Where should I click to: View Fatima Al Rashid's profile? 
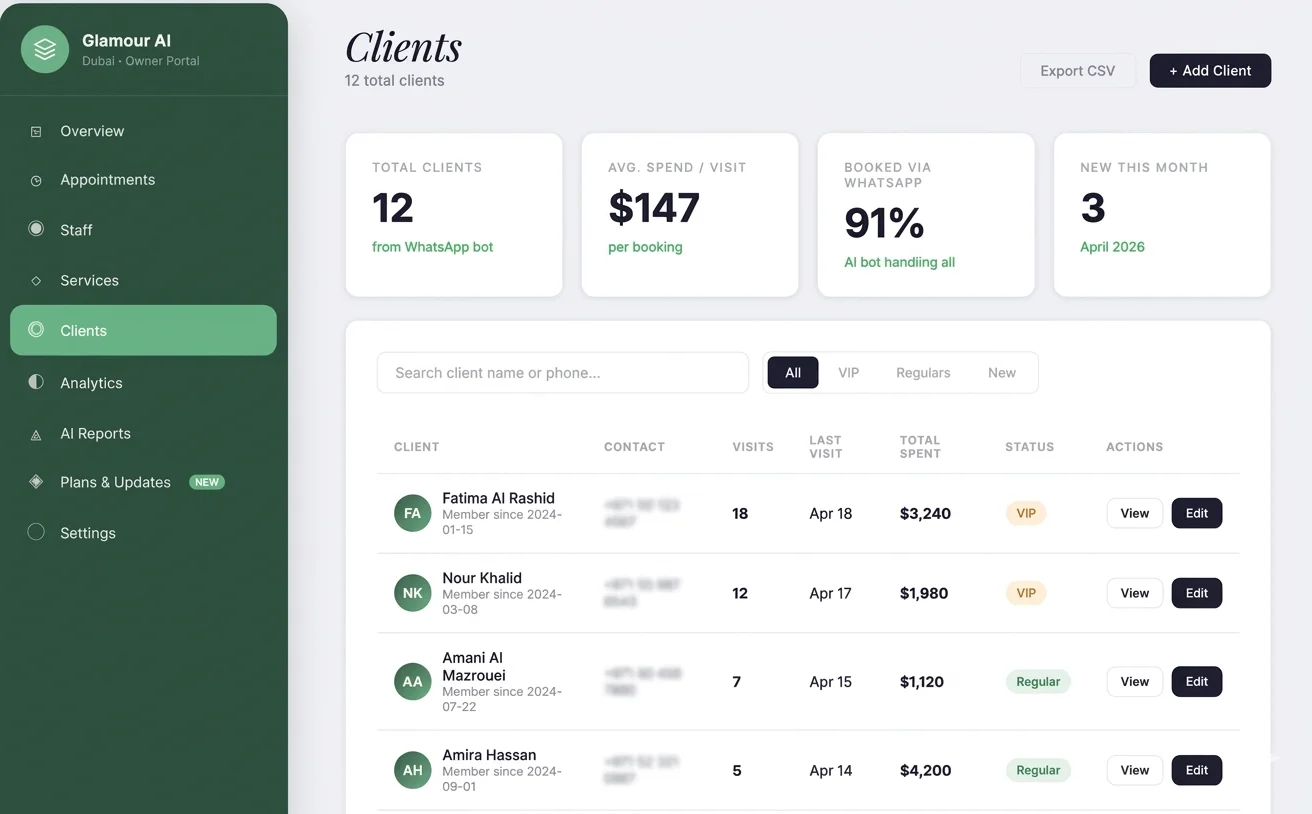1135,513
